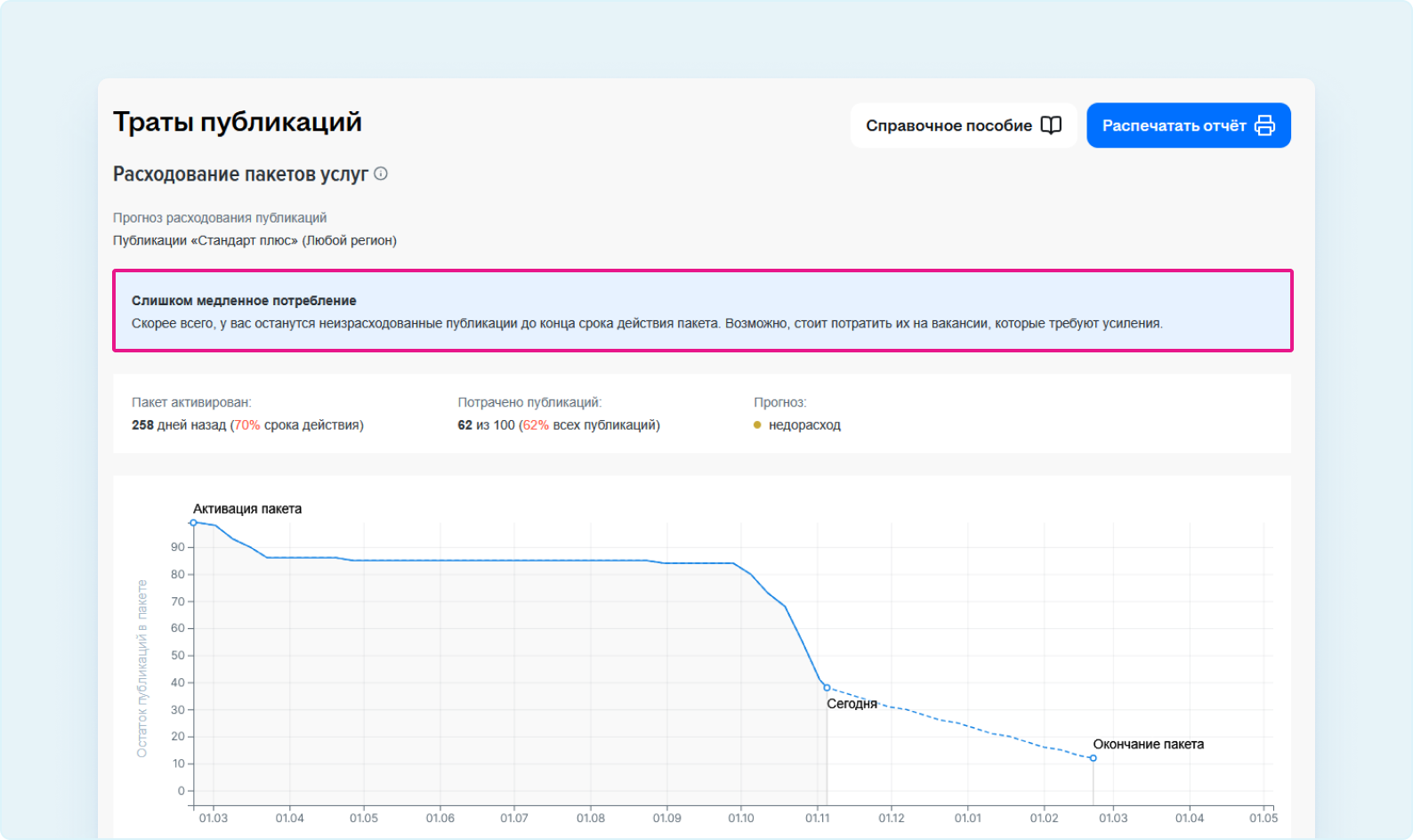Click the 50 label on y-axis
This screenshot has width=1413, height=840.
click(x=178, y=656)
